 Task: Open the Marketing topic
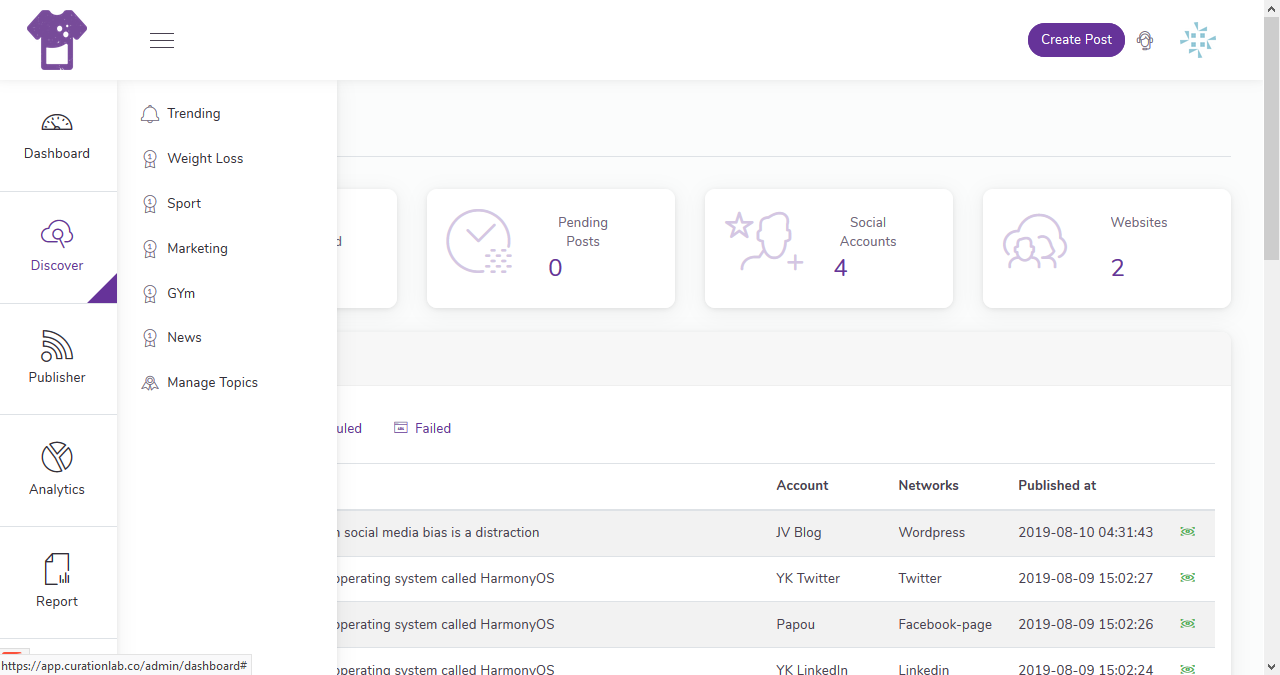[197, 249]
